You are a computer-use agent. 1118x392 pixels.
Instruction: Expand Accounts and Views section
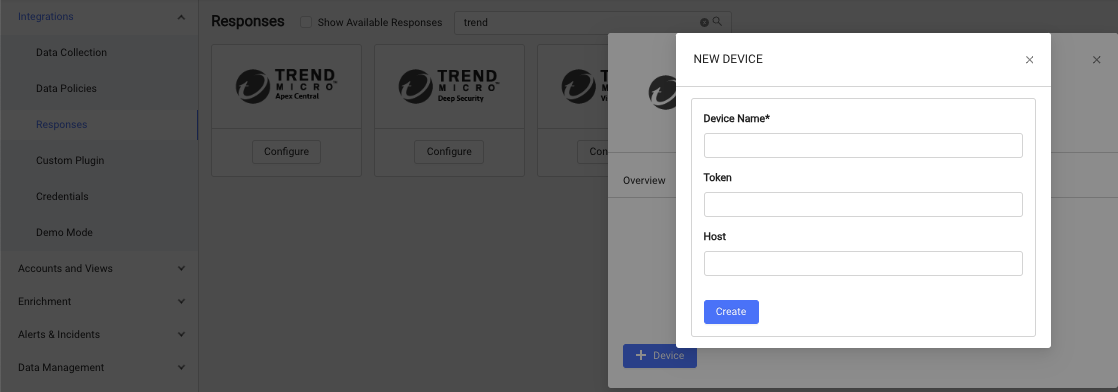(181, 269)
